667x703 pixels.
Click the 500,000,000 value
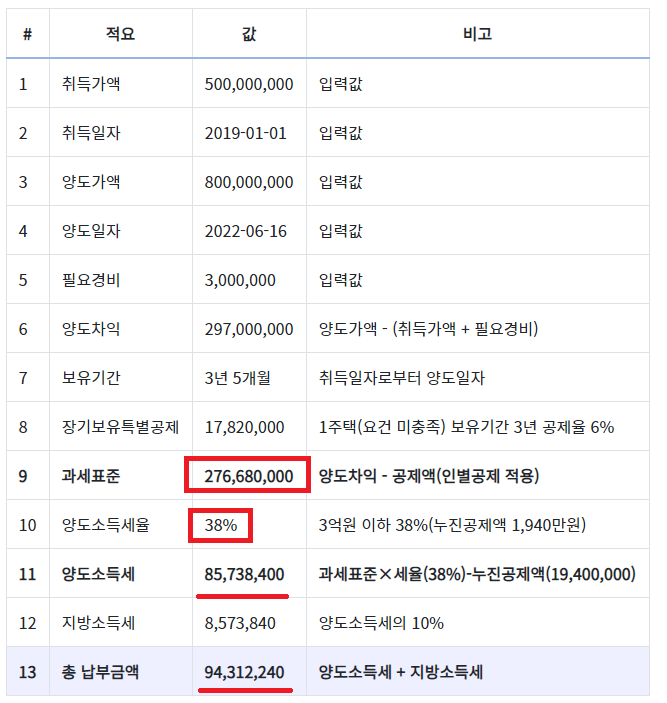point(249,84)
